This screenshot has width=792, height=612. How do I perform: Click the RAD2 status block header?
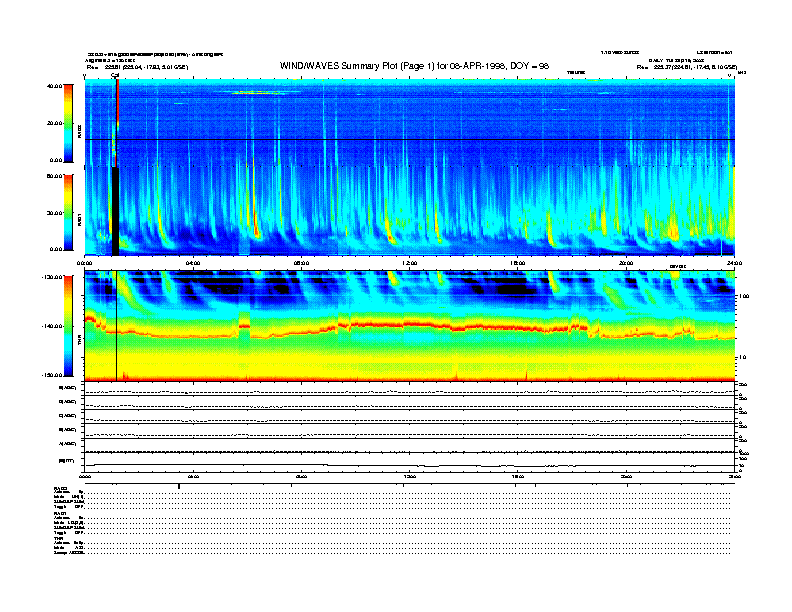(60, 488)
